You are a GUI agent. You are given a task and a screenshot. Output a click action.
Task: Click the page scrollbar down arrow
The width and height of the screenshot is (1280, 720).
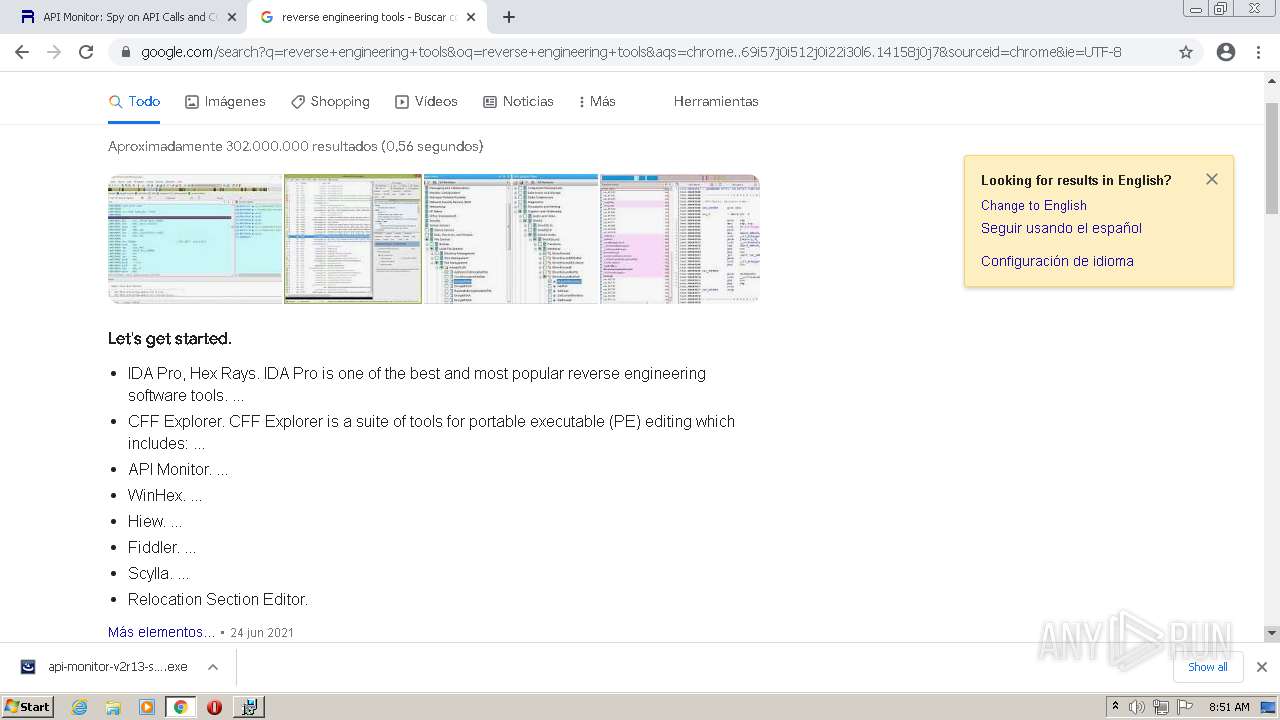pyautogui.click(x=1272, y=633)
